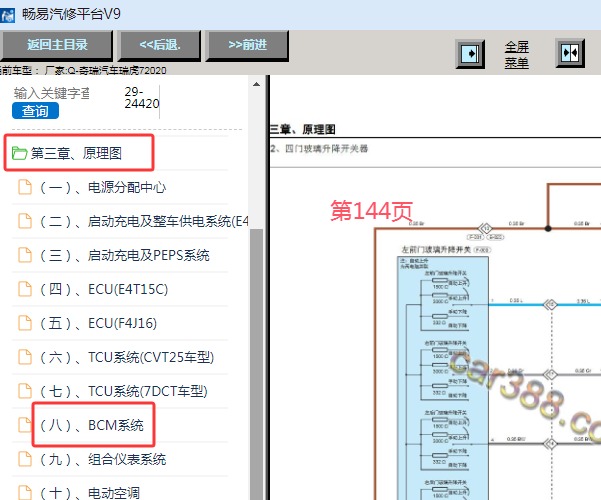Click the document icon beside ECU(F4J16)
601x500 pixels.
point(25,323)
